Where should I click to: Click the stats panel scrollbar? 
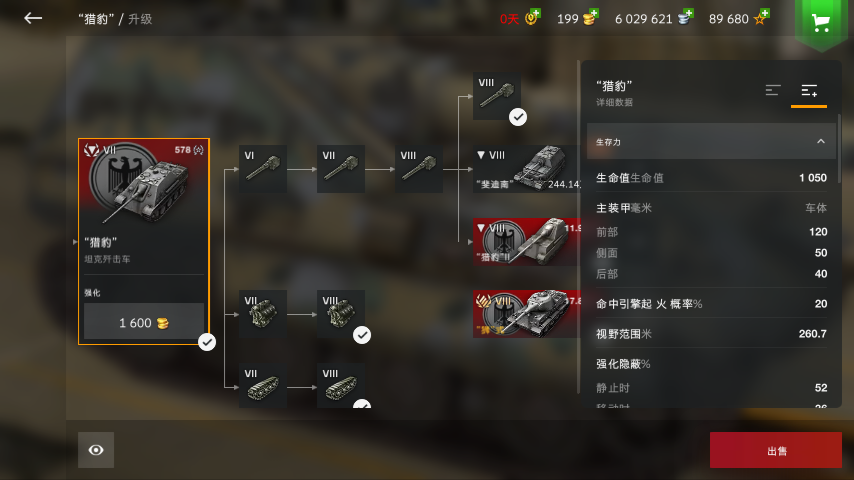click(x=839, y=148)
